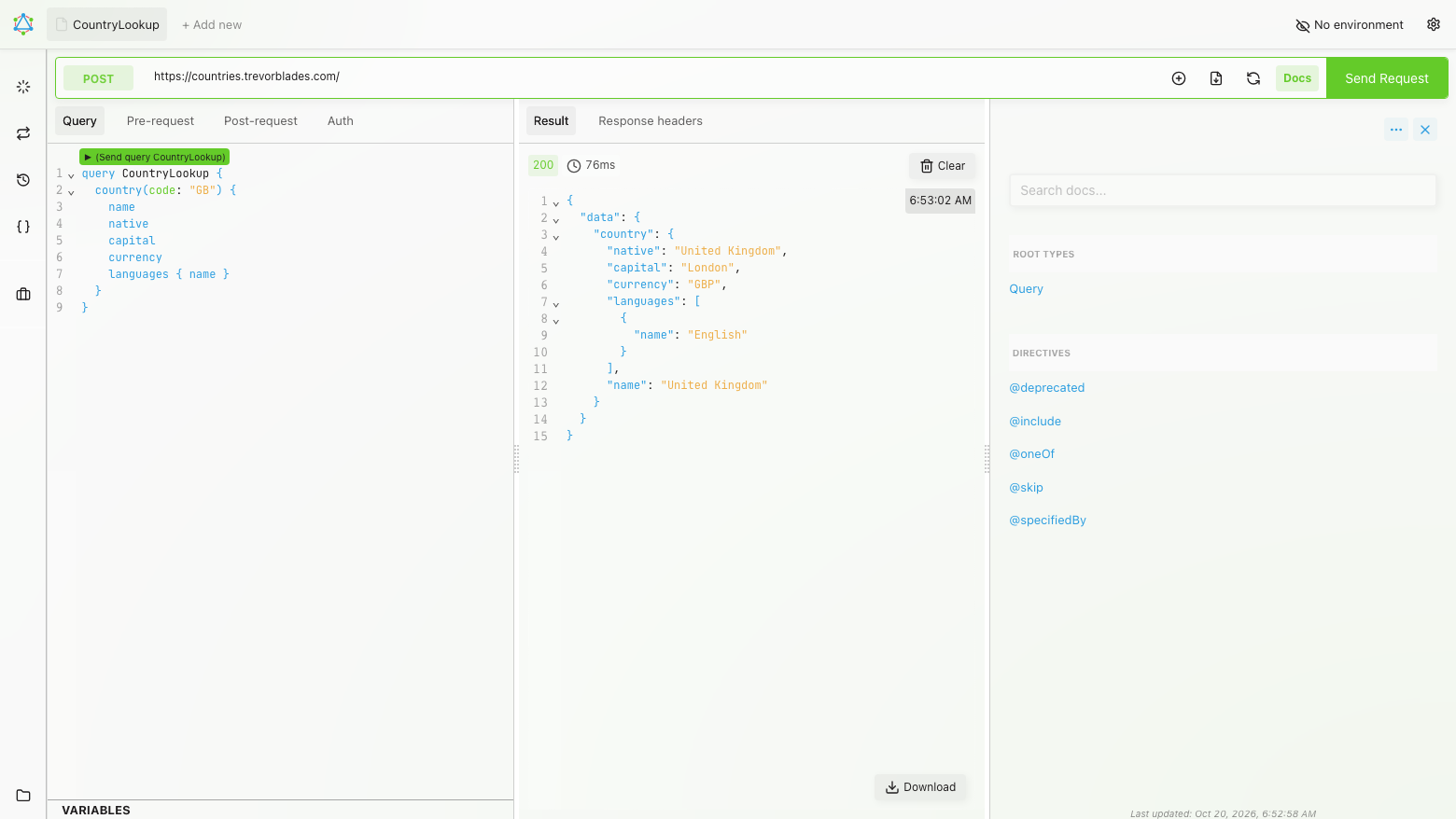Expand the VARIABLES section
The image size is (1456, 819).
pyautogui.click(x=96, y=810)
